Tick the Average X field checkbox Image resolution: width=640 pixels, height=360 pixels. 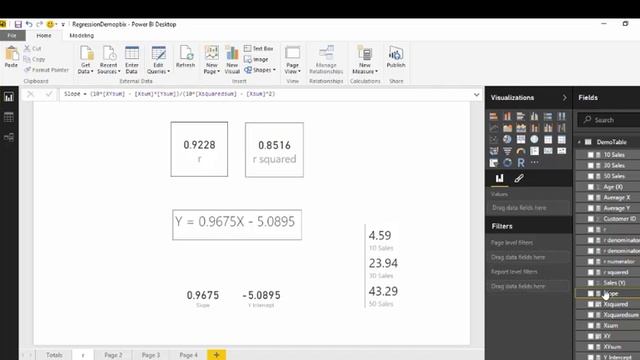591,198
